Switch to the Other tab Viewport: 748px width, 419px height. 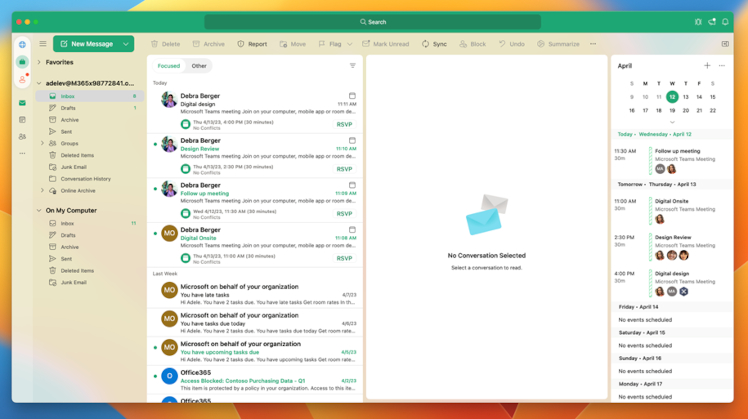(199, 66)
